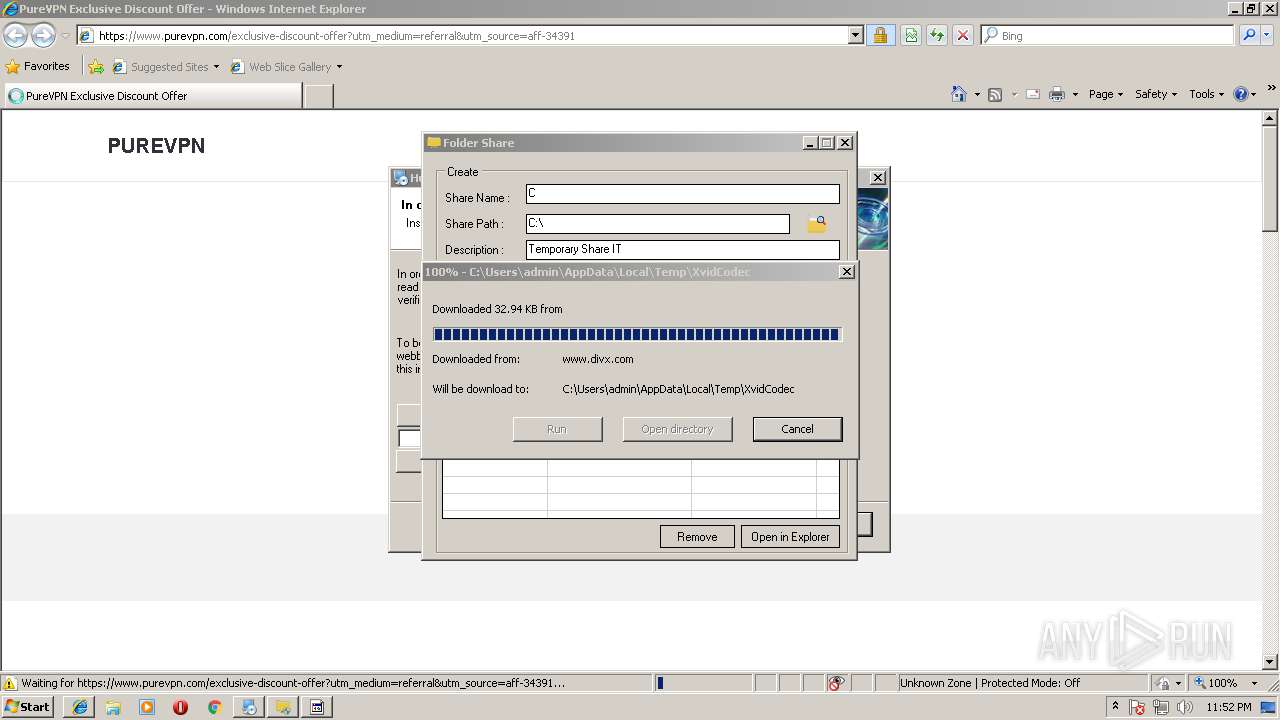Click the page vertical scrollbar down arrow
The width and height of the screenshot is (1280, 720).
[x=1271, y=662]
